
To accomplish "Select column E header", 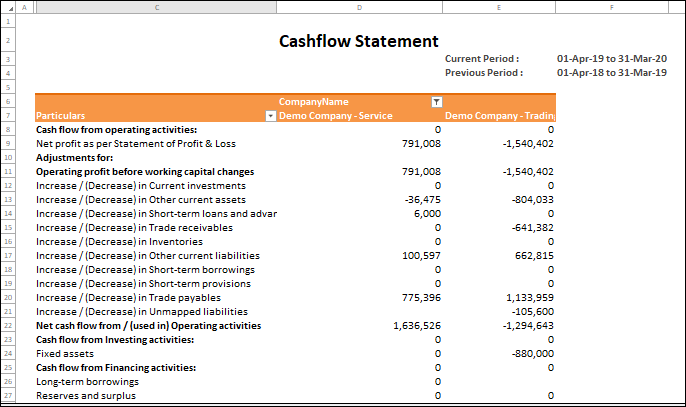I will (499, 7).
